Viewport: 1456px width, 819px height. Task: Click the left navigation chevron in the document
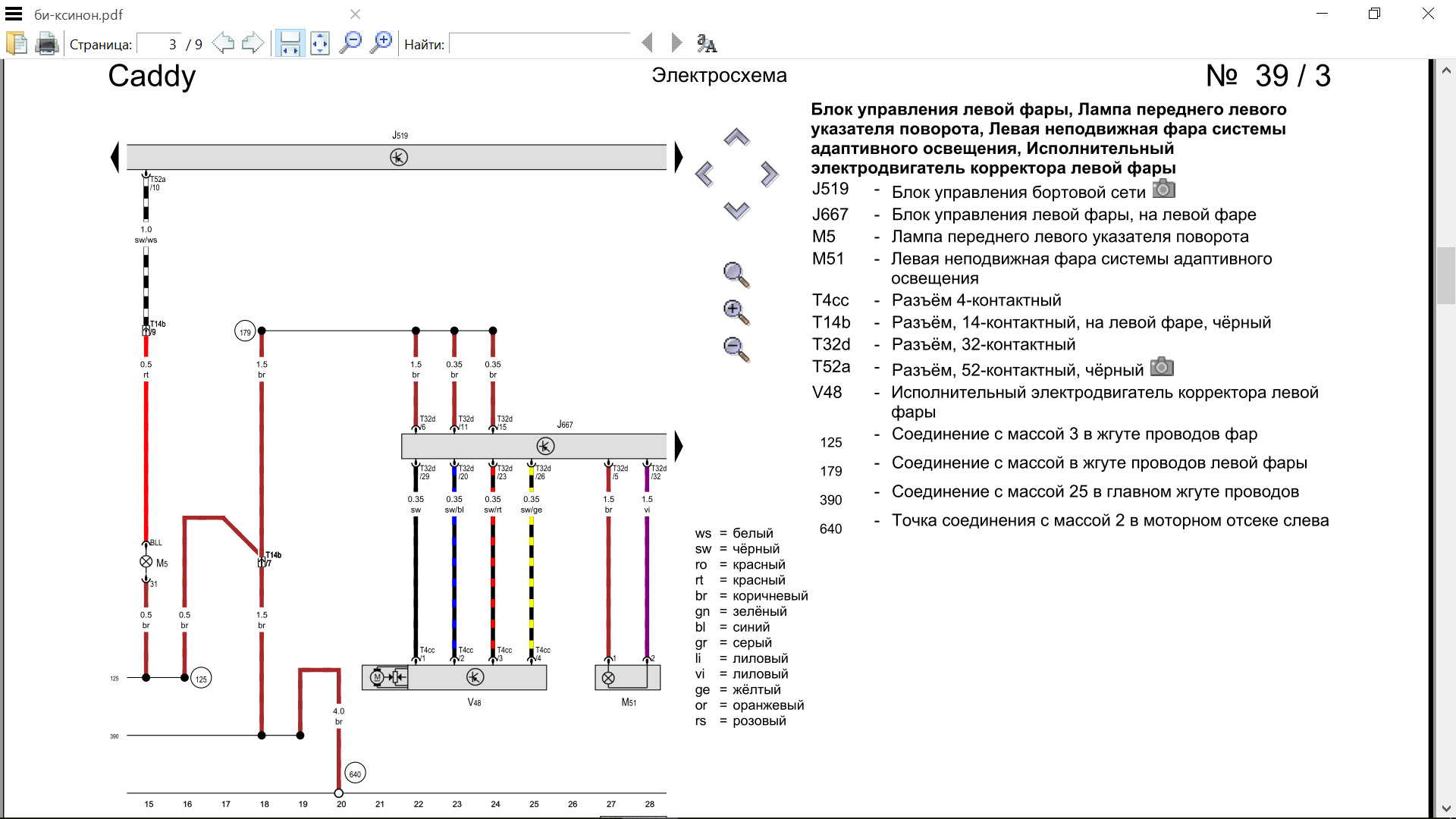click(x=704, y=174)
